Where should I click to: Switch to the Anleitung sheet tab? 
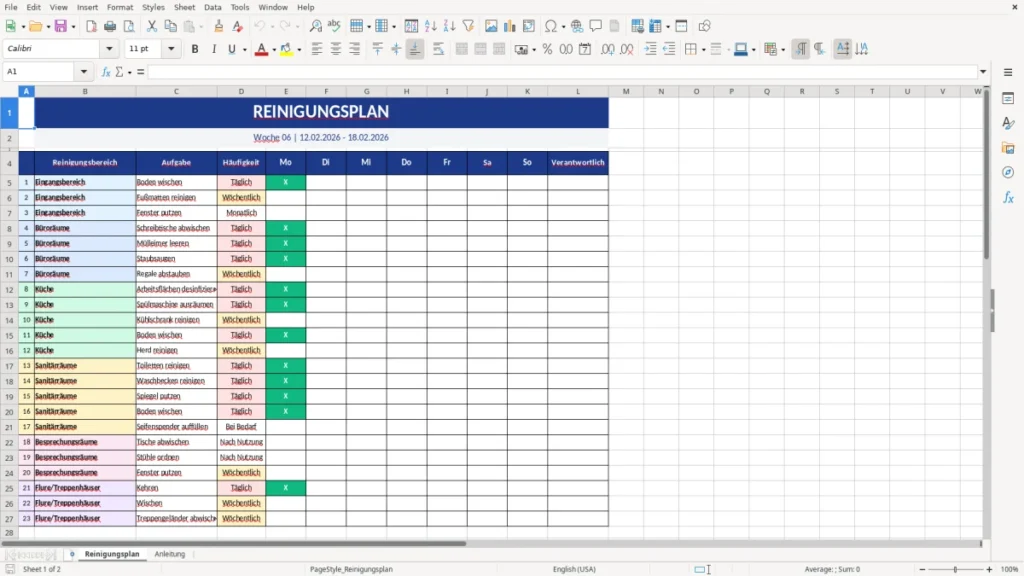coord(170,554)
